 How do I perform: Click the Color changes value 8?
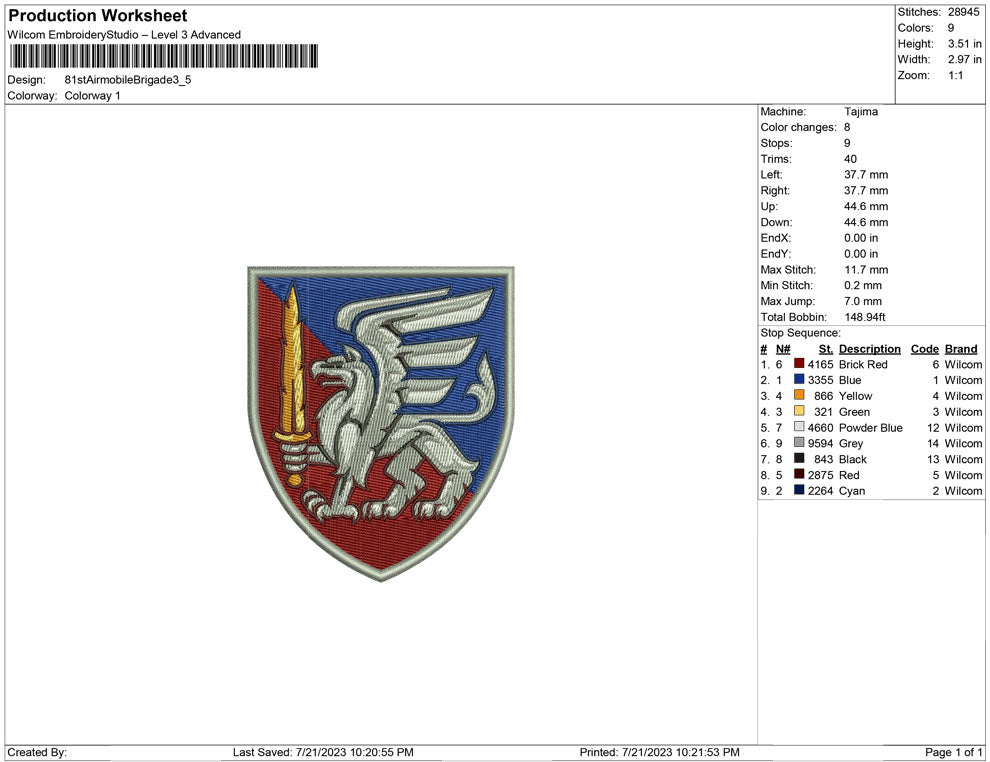point(847,128)
